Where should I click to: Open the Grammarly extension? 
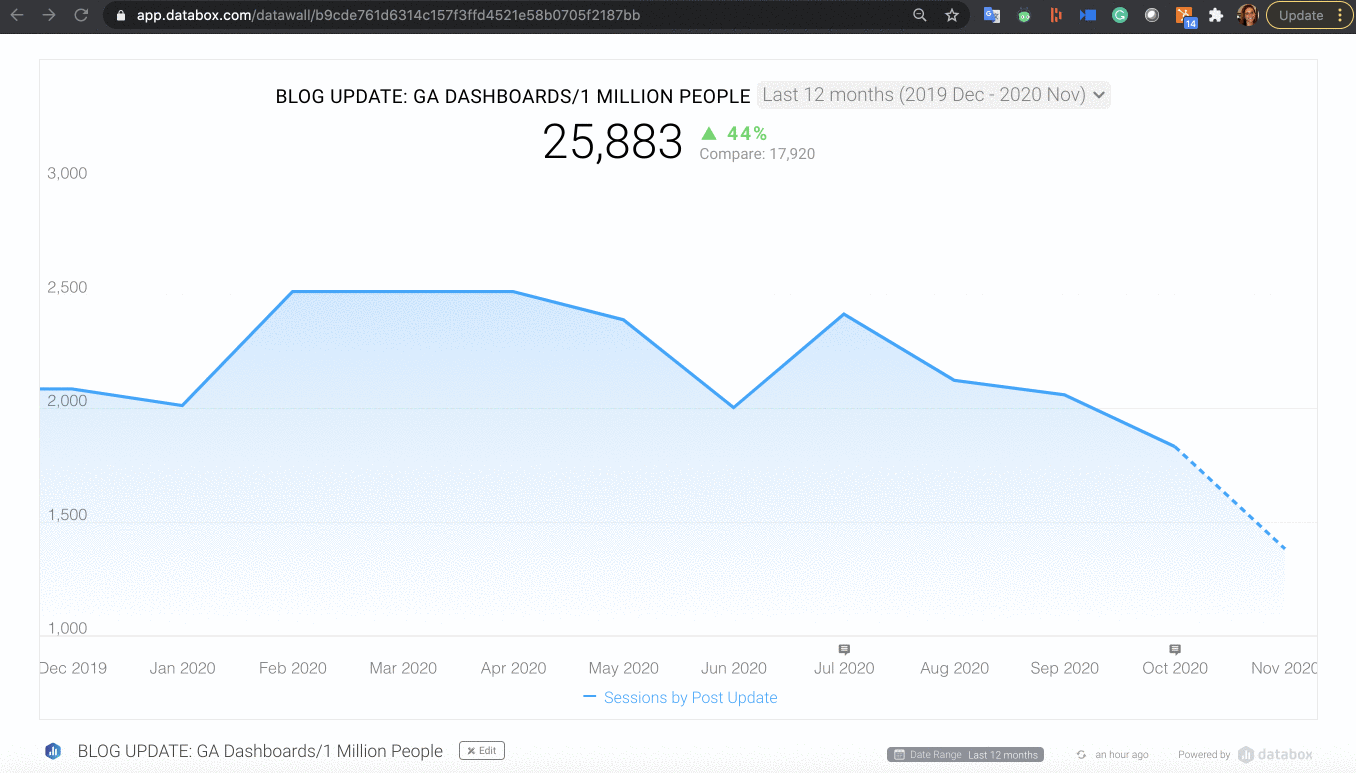coord(1120,15)
